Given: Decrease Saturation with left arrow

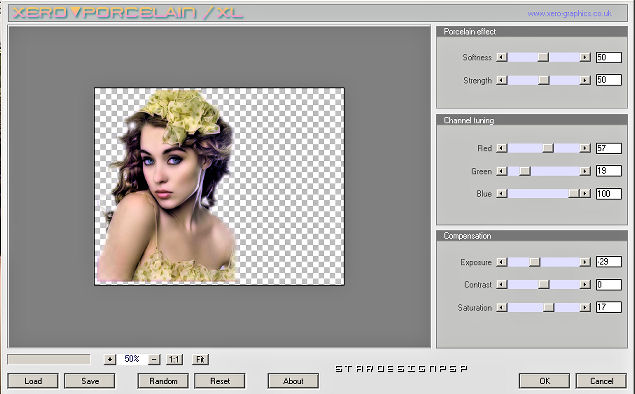Looking at the screenshot, I should tap(501, 308).
